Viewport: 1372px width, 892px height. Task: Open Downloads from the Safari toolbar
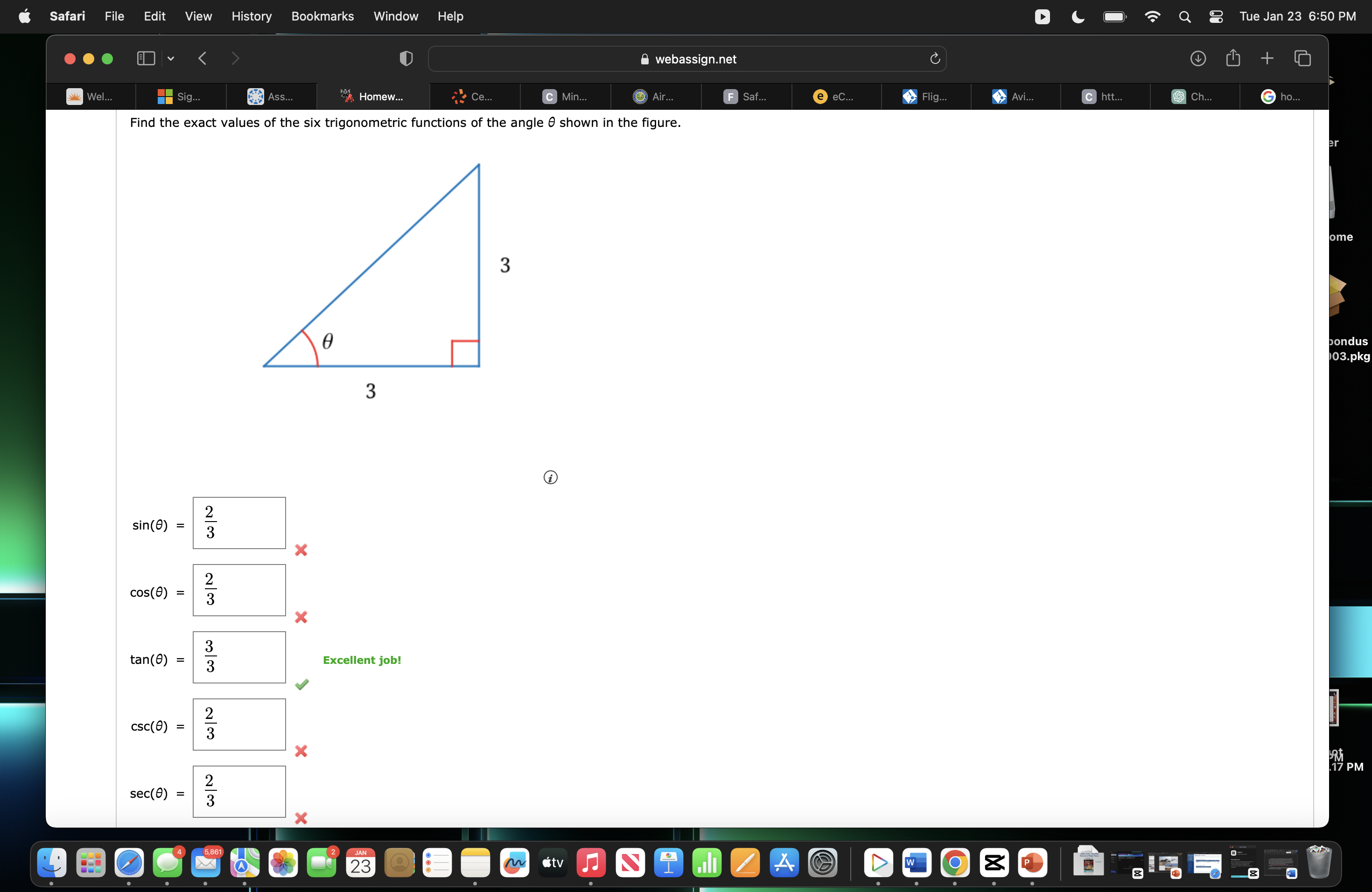point(1198,58)
